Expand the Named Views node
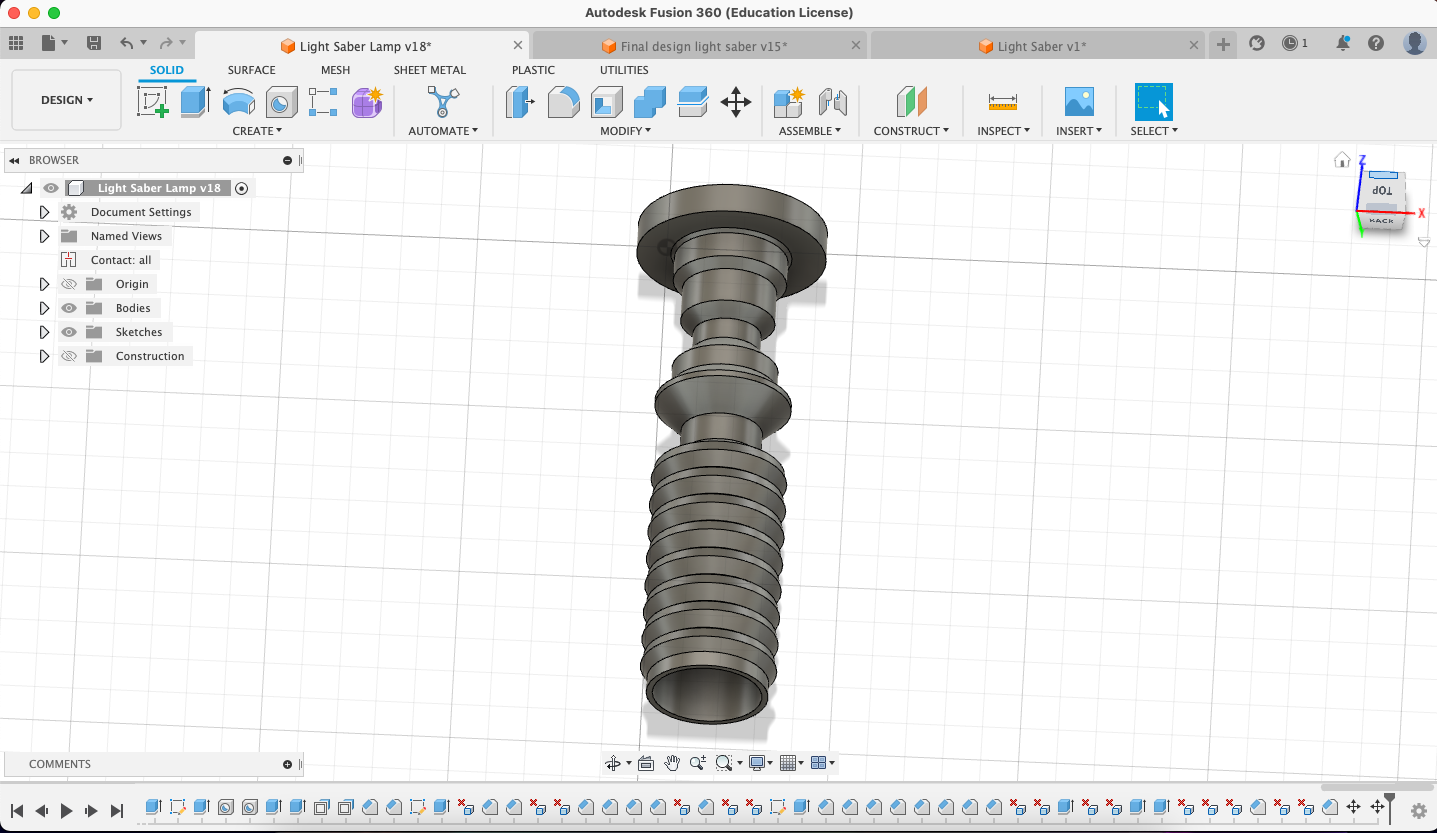The width and height of the screenshot is (1437, 833). click(44, 236)
